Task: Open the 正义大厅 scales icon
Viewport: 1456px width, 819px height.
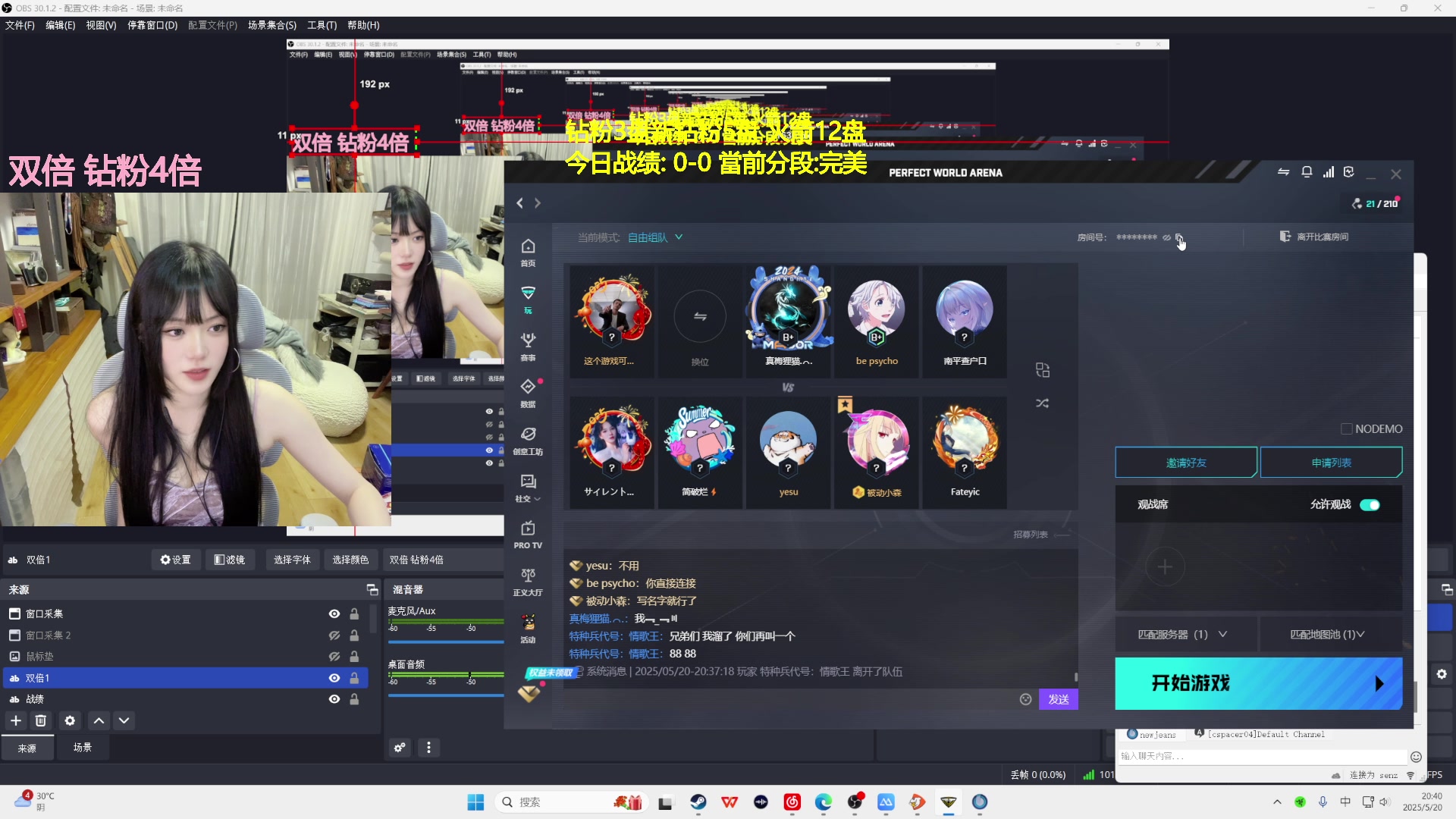Action: [x=528, y=582]
